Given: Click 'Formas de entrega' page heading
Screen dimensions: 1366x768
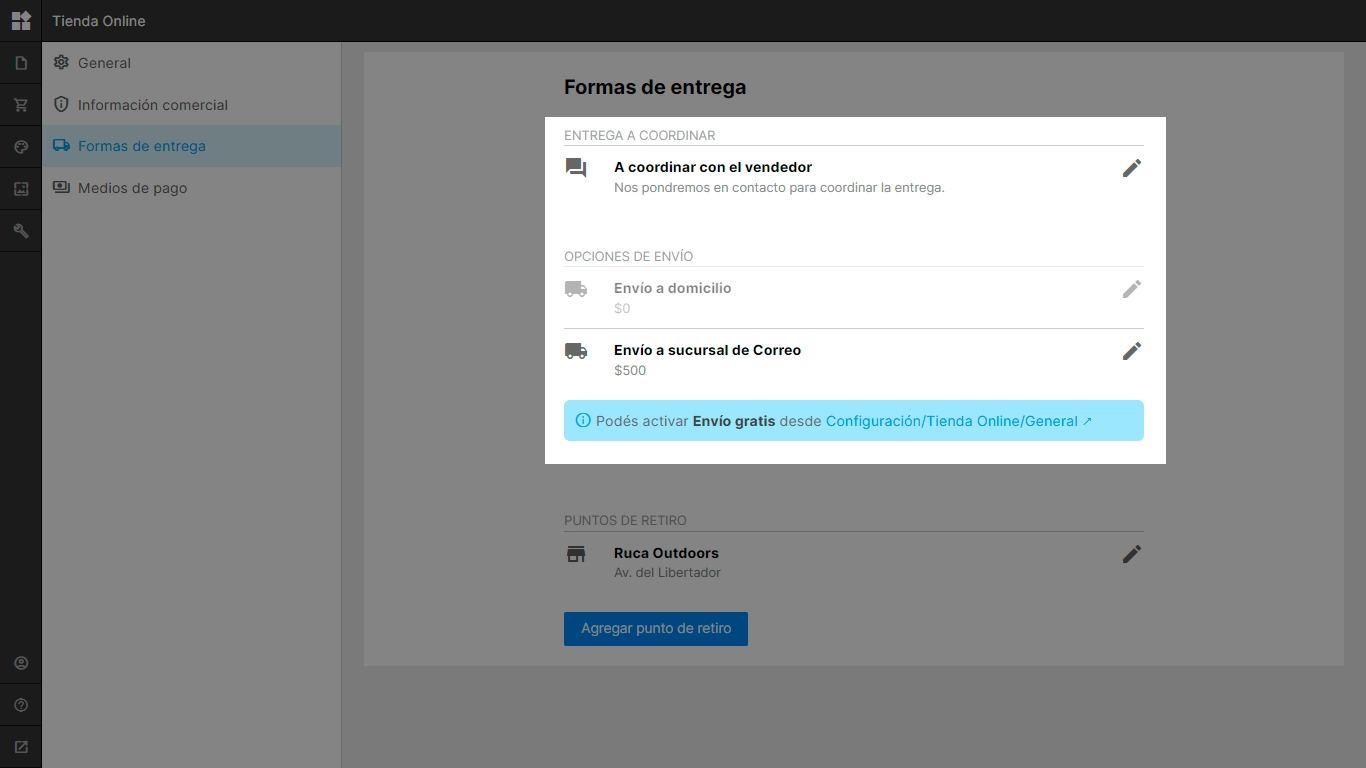Looking at the screenshot, I should (655, 87).
